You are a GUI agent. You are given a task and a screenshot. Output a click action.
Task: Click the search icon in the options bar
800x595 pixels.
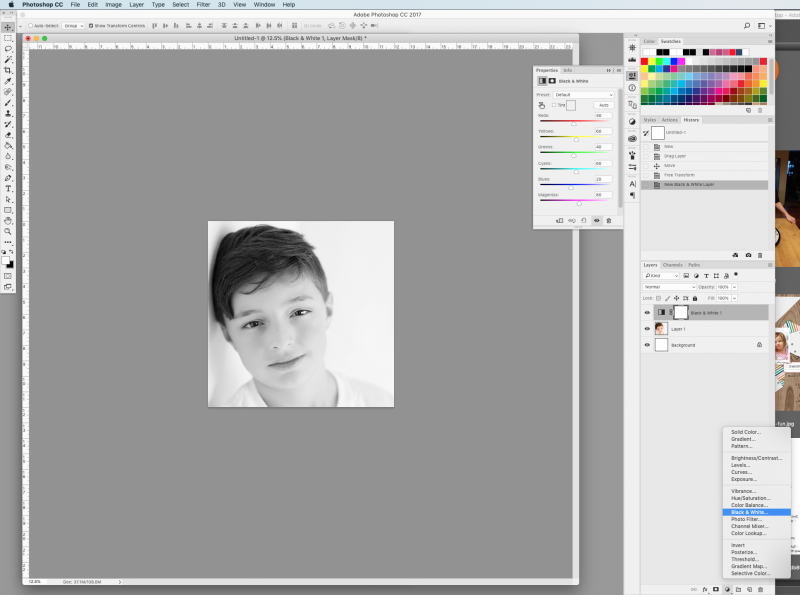click(747, 26)
